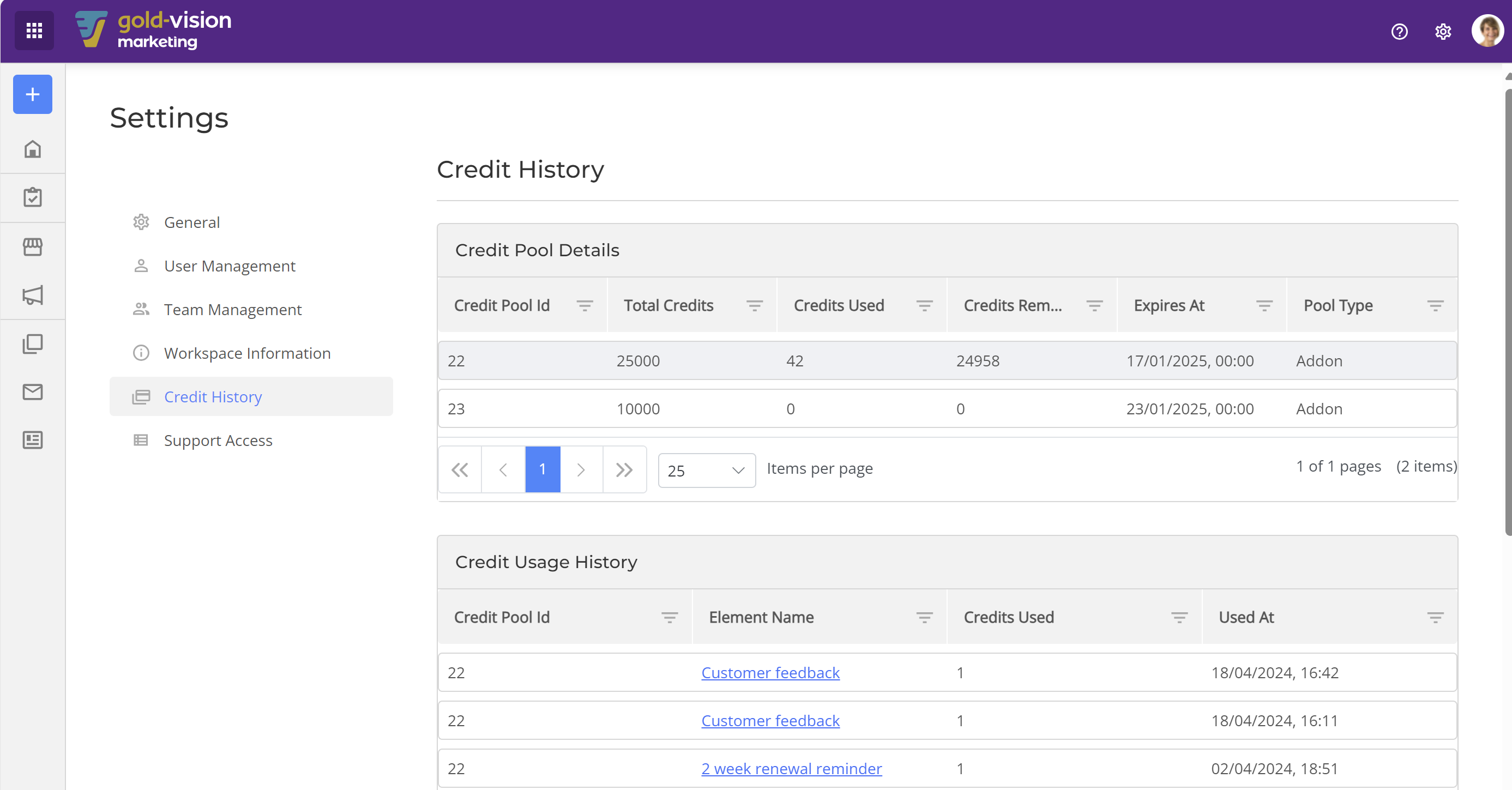Click the Gold-Vision Marketing logo
This screenshot has width=1512, height=790.
pyautogui.click(x=154, y=31)
